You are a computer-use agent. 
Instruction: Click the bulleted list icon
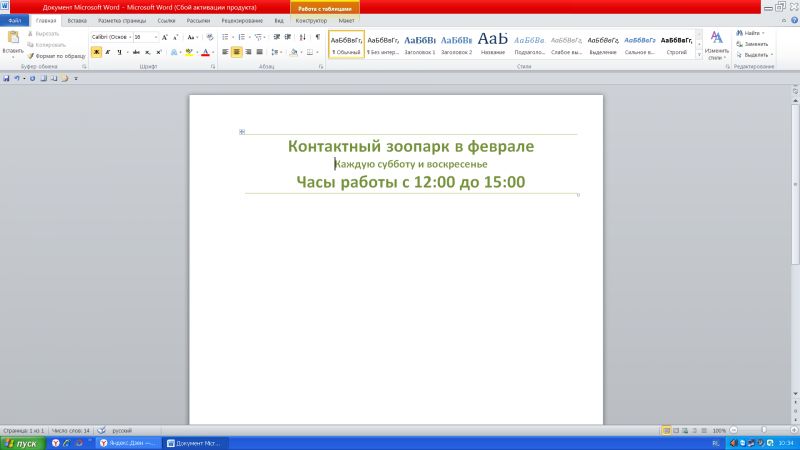[226, 36]
